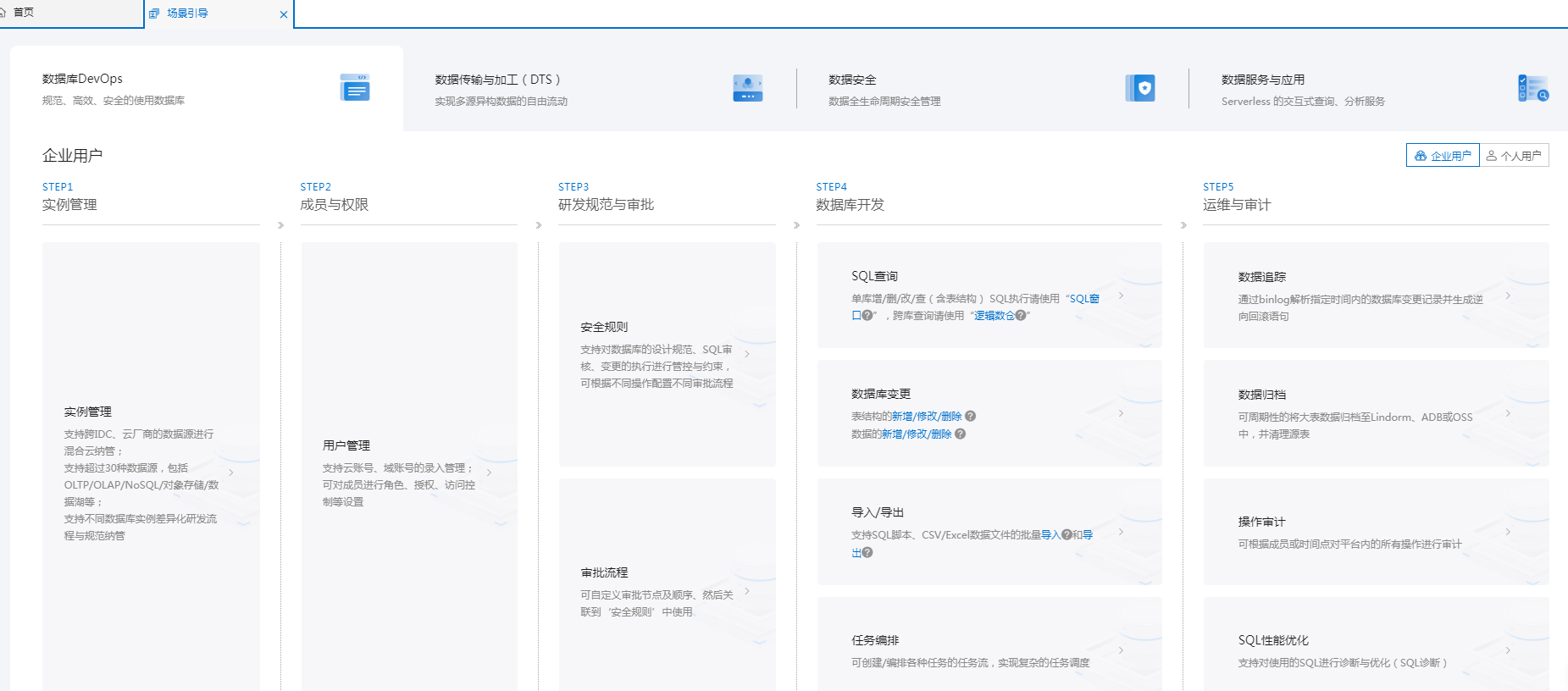Click the 数据库变更 card title
The height and width of the screenshot is (691, 1568).
pyautogui.click(x=881, y=394)
